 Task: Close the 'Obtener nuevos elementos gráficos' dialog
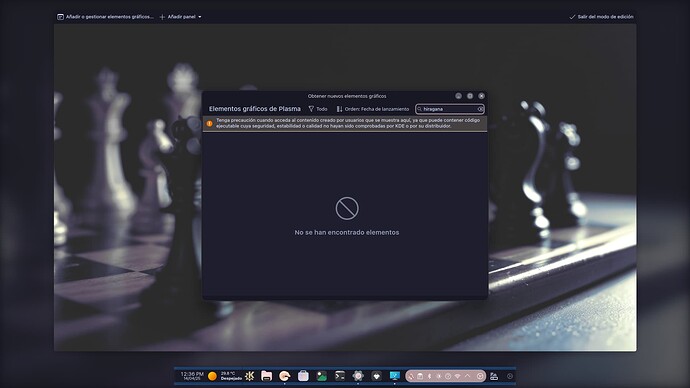click(481, 96)
